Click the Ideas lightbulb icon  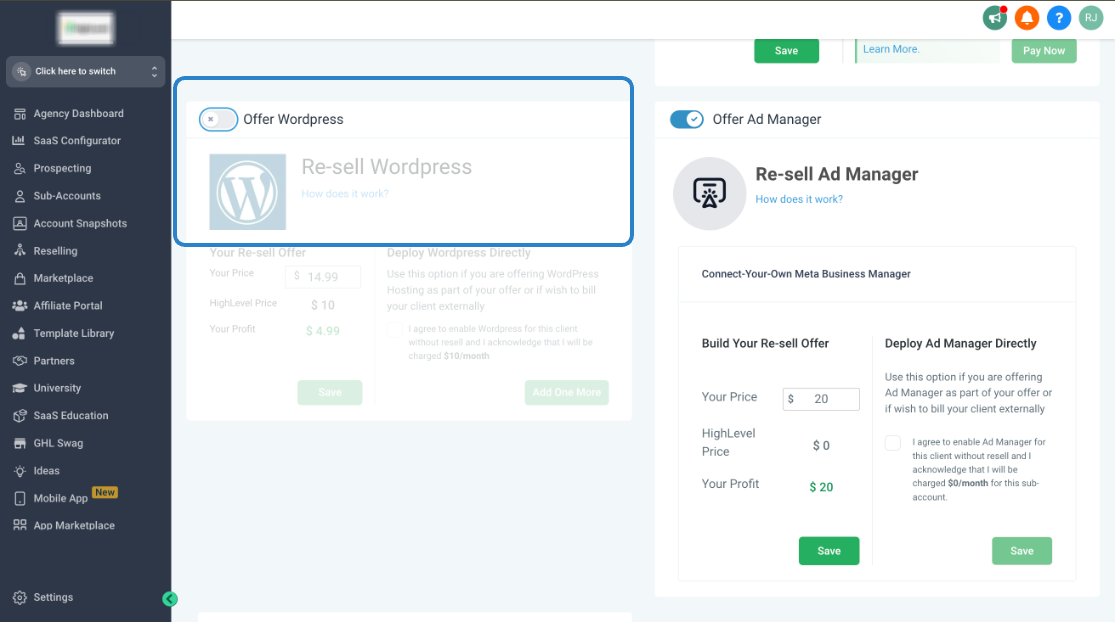(x=20, y=471)
